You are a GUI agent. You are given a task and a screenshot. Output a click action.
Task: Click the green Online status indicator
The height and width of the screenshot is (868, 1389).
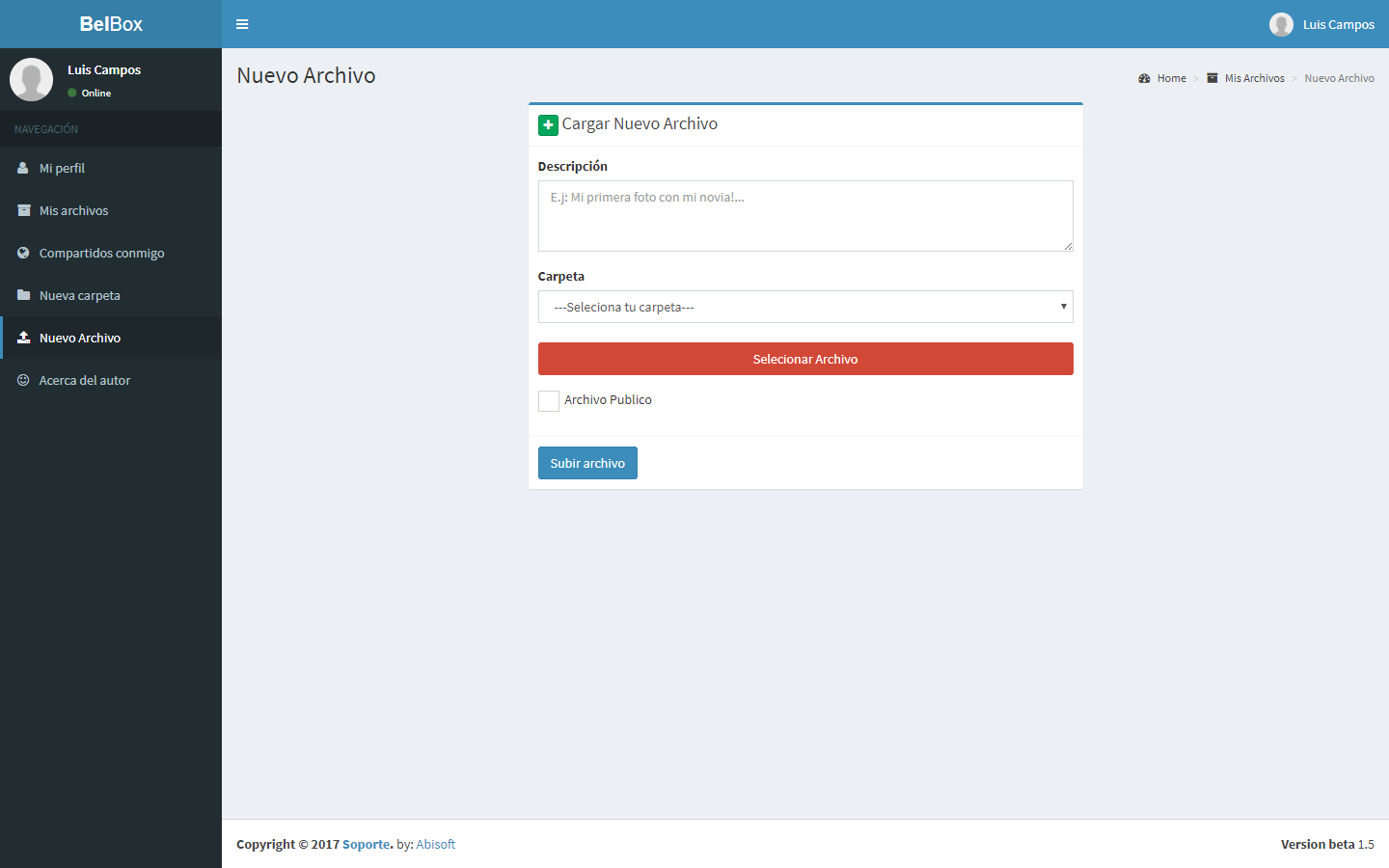72,93
